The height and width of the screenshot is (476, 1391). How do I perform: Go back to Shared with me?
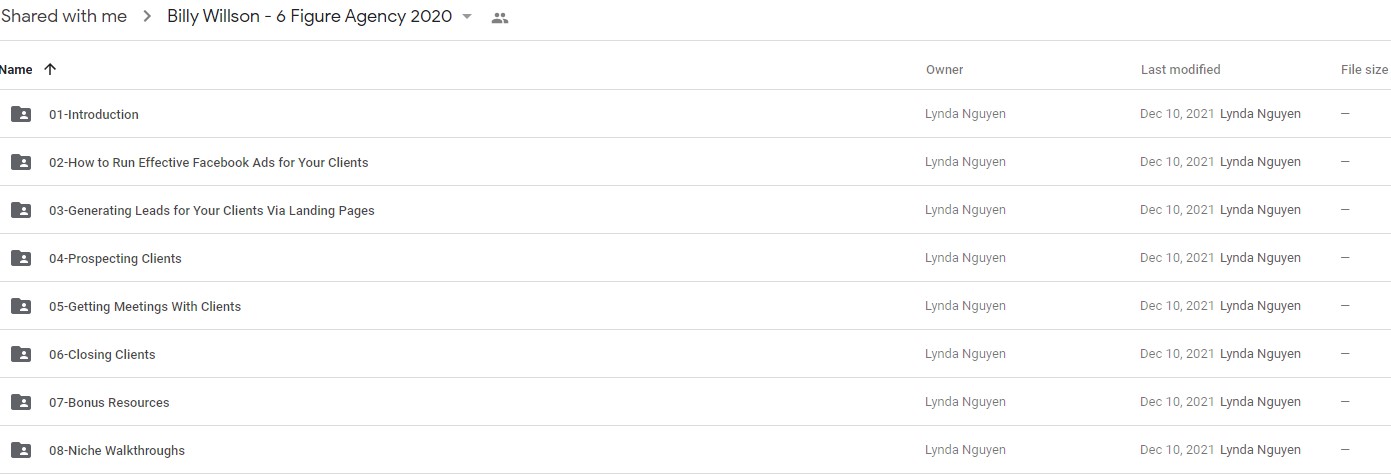pyautogui.click(x=64, y=16)
